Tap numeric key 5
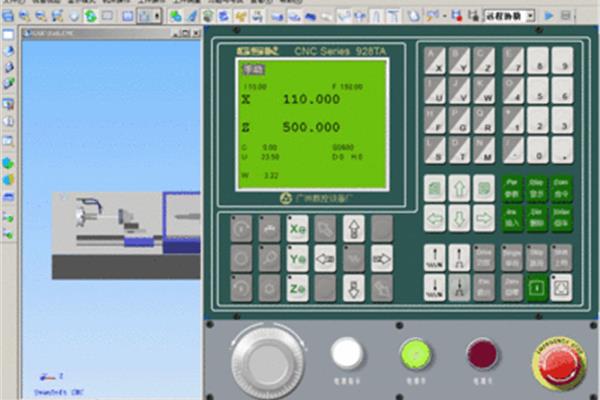Image resolution: width=600 pixels, height=400 pixels. [x=538, y=90]
